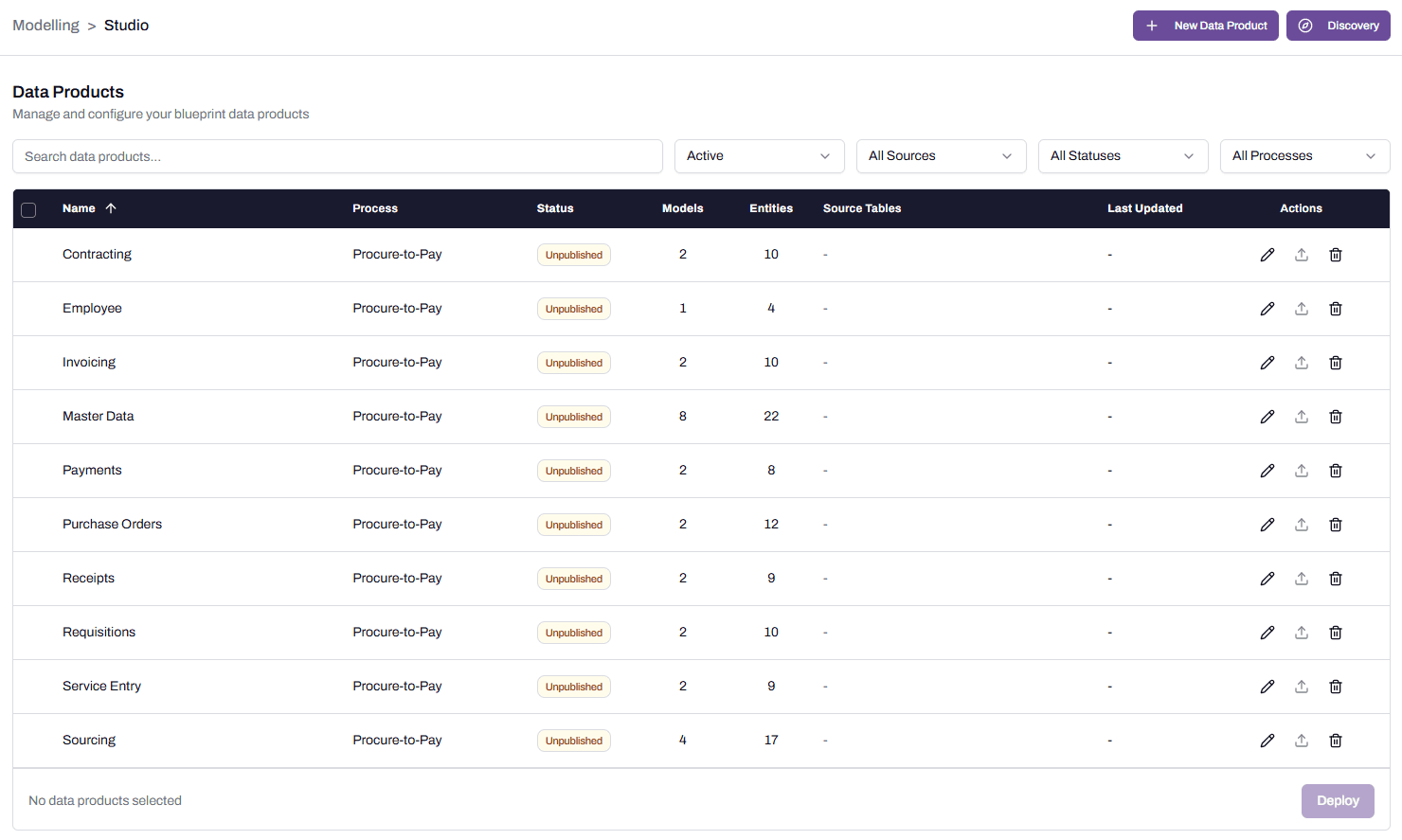Click Unpublished badge in Sourcing row
1402x840 pixels.
[x=574, y=741]
